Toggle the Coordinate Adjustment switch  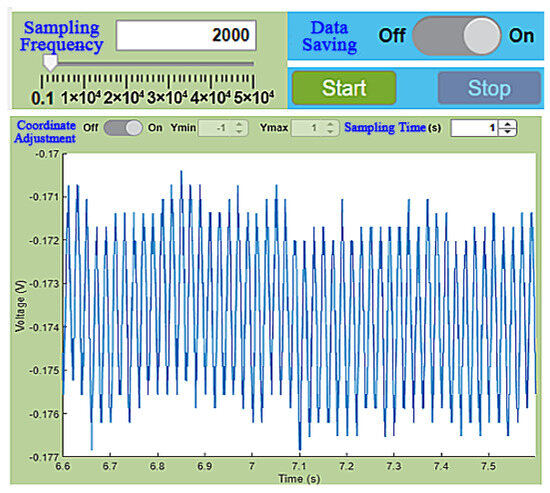point(123,128)
